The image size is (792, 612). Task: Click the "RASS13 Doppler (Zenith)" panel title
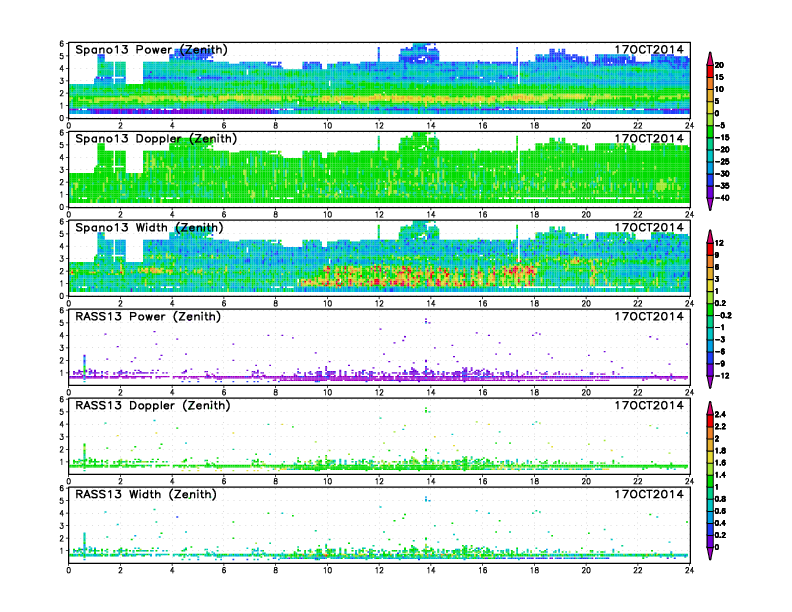[153, 405]
